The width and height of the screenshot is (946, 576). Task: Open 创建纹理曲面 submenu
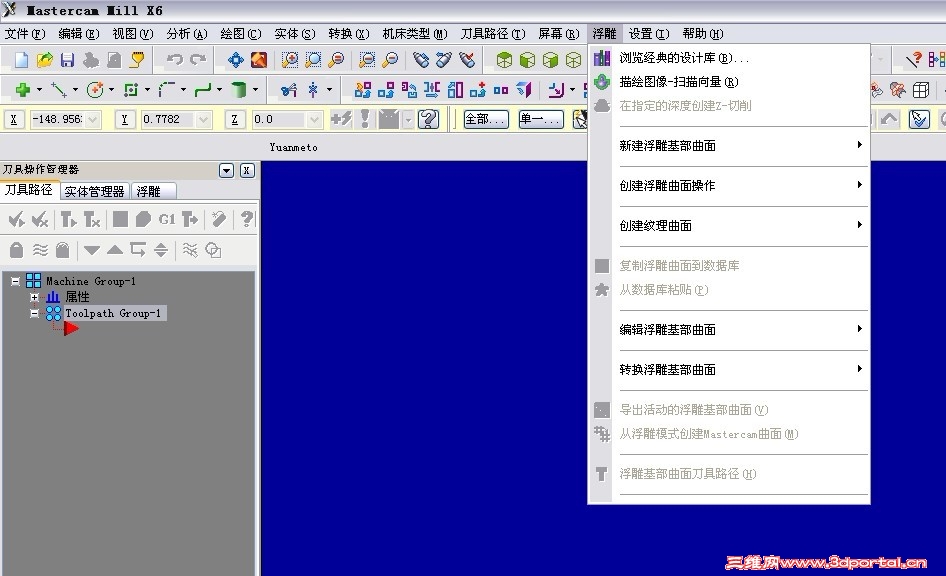(x=741, y=226)
